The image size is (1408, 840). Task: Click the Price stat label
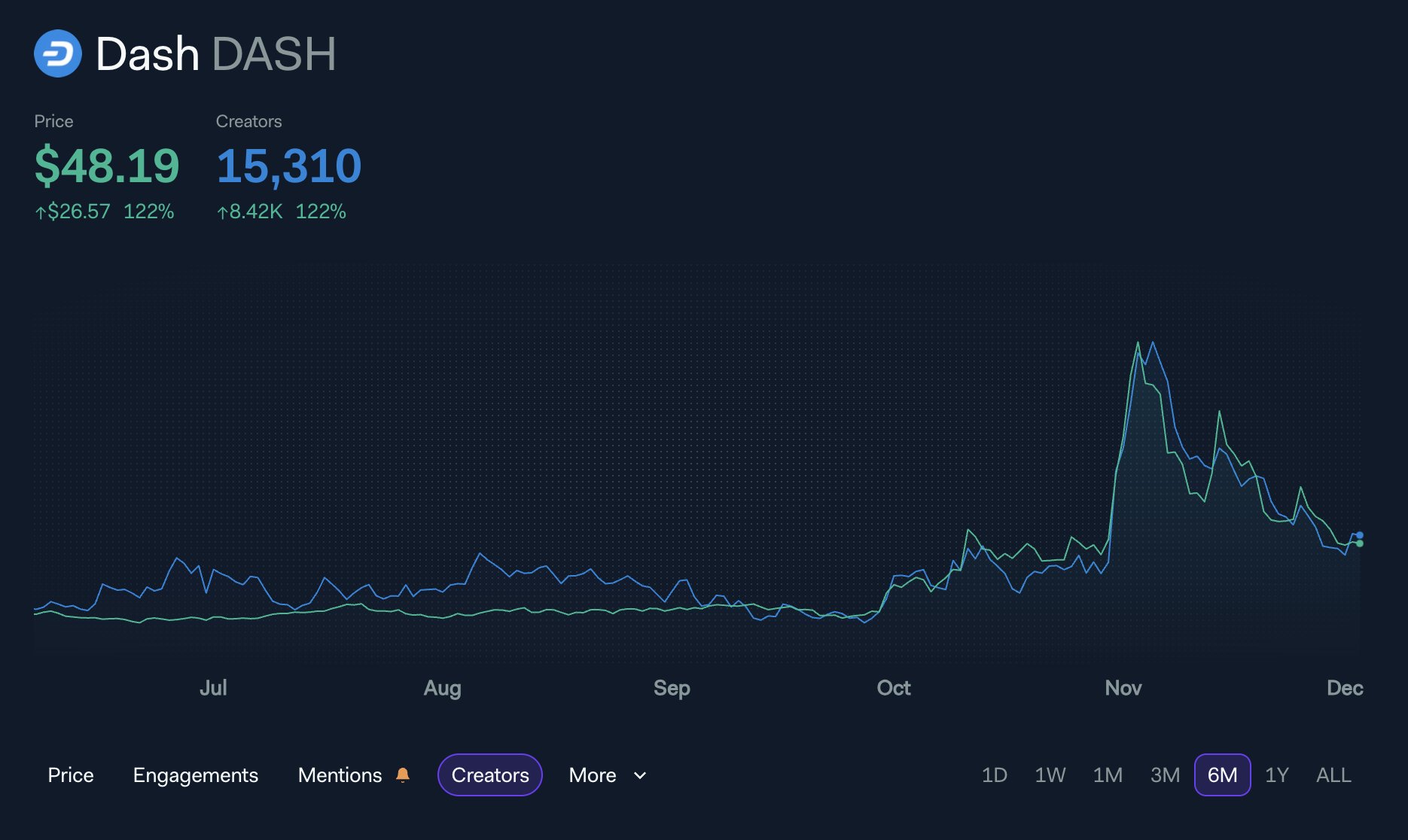click(53, 121)
